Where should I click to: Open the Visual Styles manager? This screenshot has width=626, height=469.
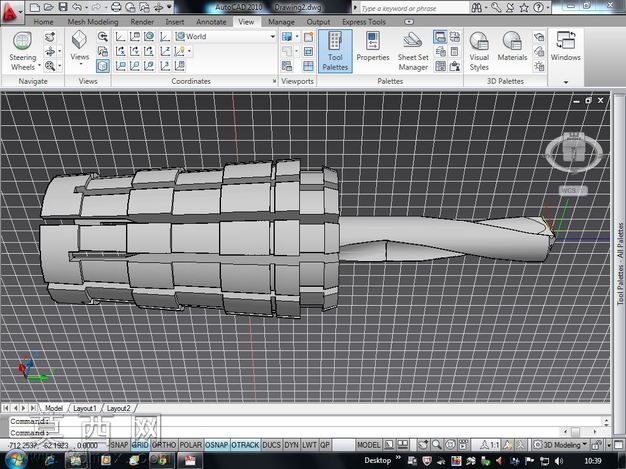pos(479,51)
